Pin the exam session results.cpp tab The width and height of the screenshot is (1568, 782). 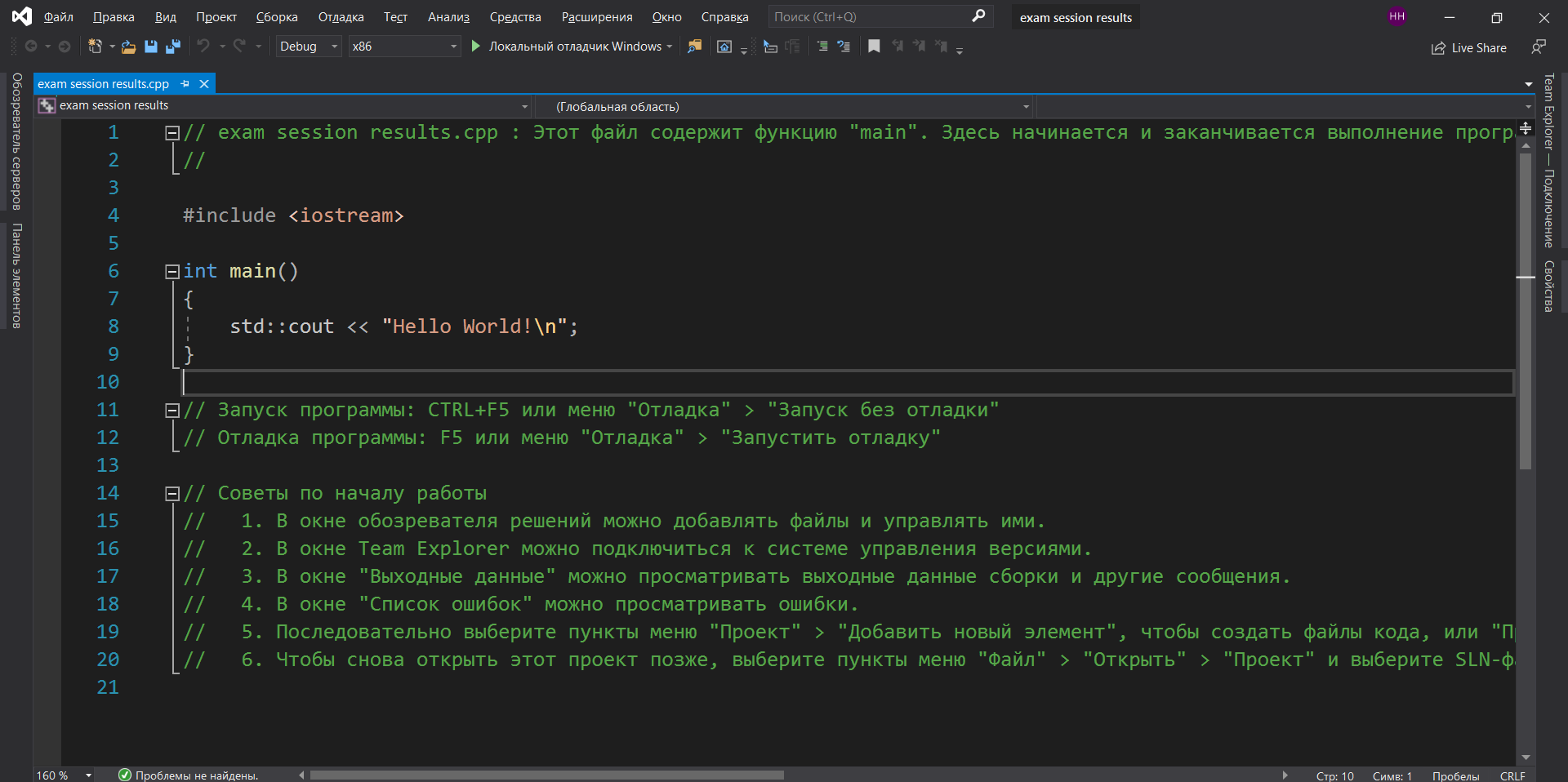click(x=185, y=84)
